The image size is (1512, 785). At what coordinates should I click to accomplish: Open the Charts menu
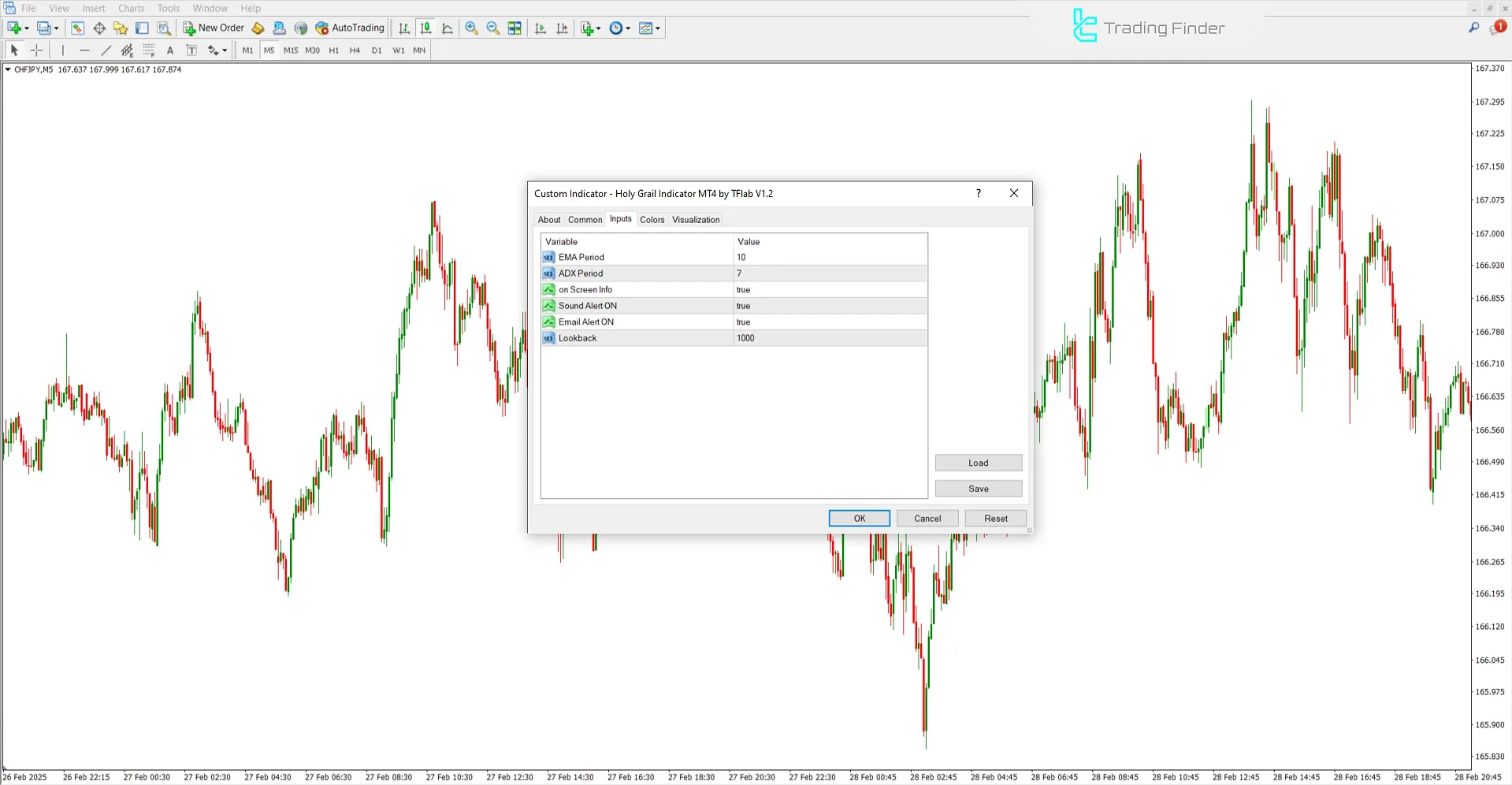pyautogui.click(x=130, y=8)
